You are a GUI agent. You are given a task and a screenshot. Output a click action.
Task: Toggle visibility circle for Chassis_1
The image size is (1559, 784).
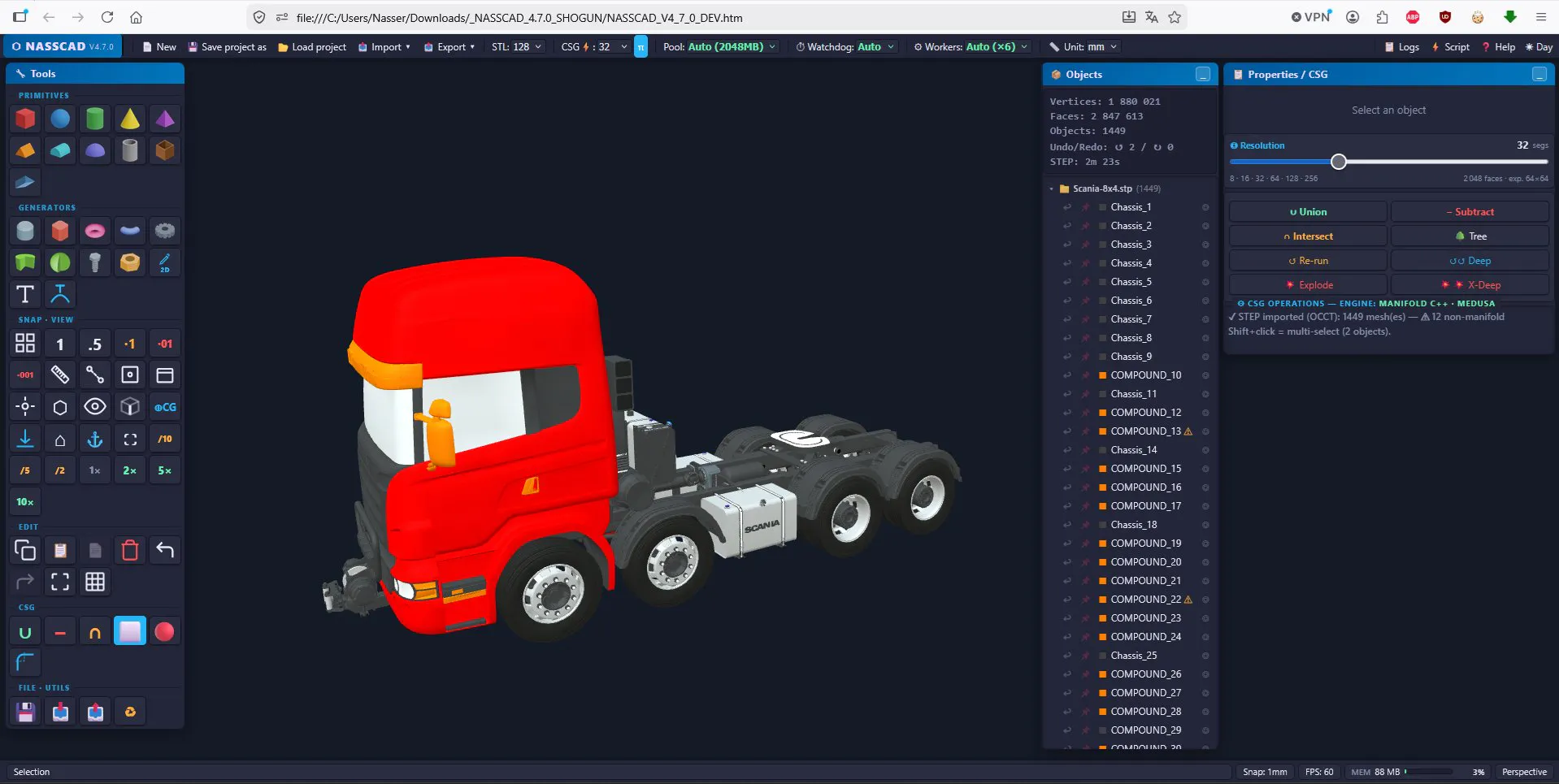coord(1205,207)
